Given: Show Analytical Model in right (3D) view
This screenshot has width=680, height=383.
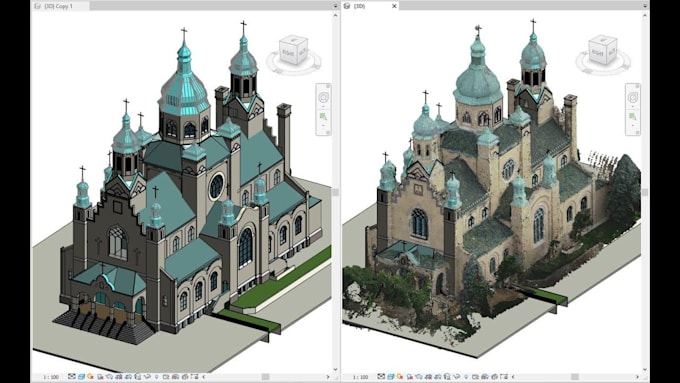Looking at the screenshot, I should coord(485,377).
